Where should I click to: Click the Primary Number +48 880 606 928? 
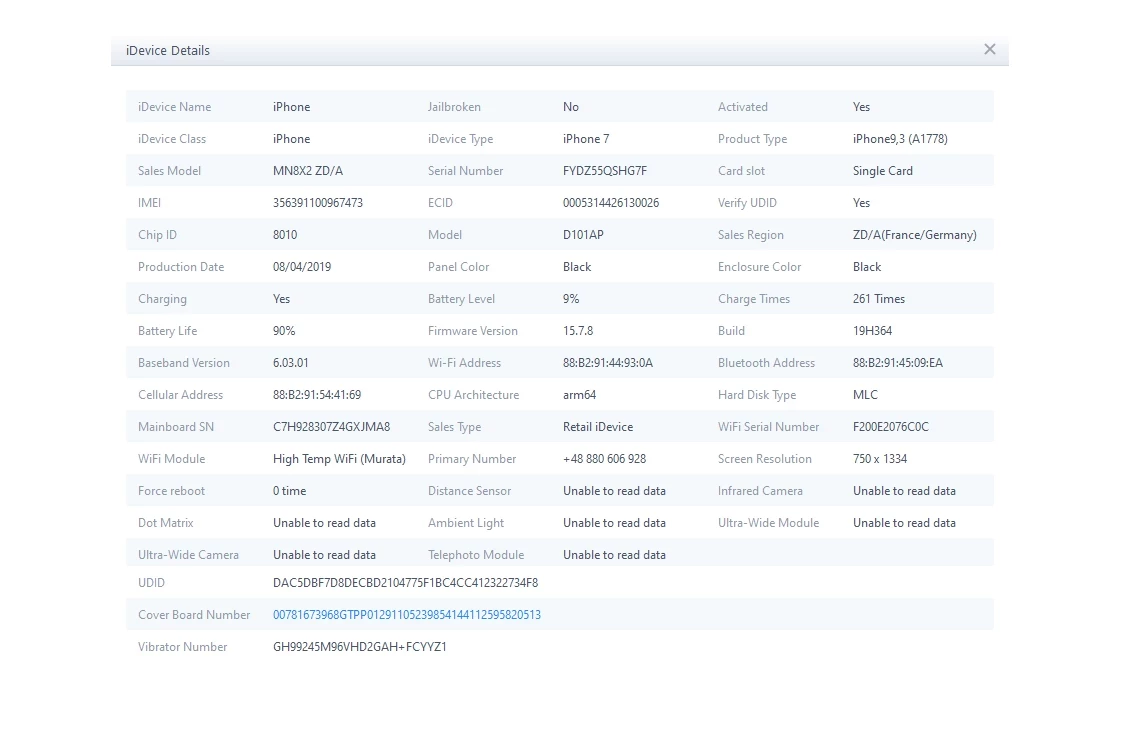click(604, 459)
